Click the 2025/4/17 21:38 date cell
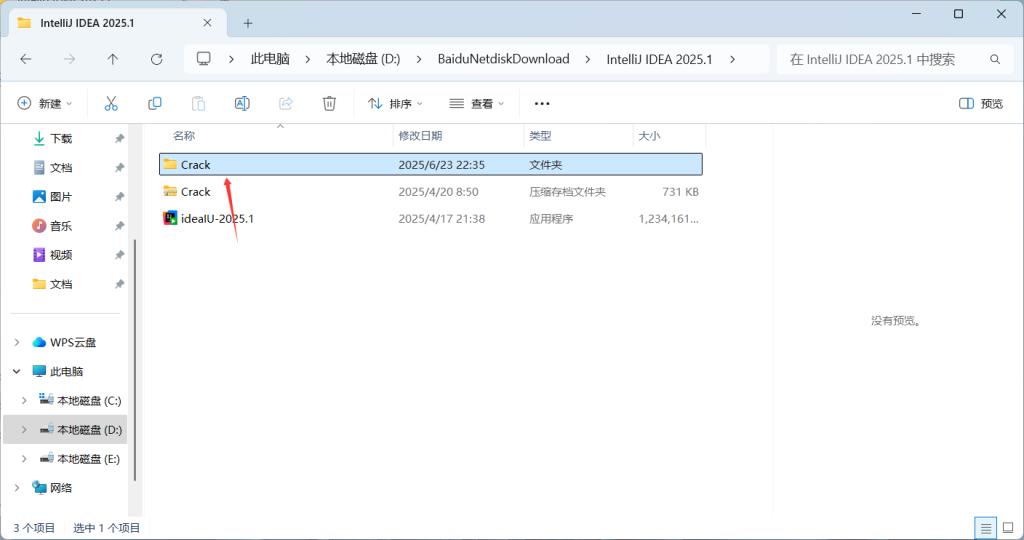The height and width of the screenshot is (540, 1024). (x=441, y=219)
